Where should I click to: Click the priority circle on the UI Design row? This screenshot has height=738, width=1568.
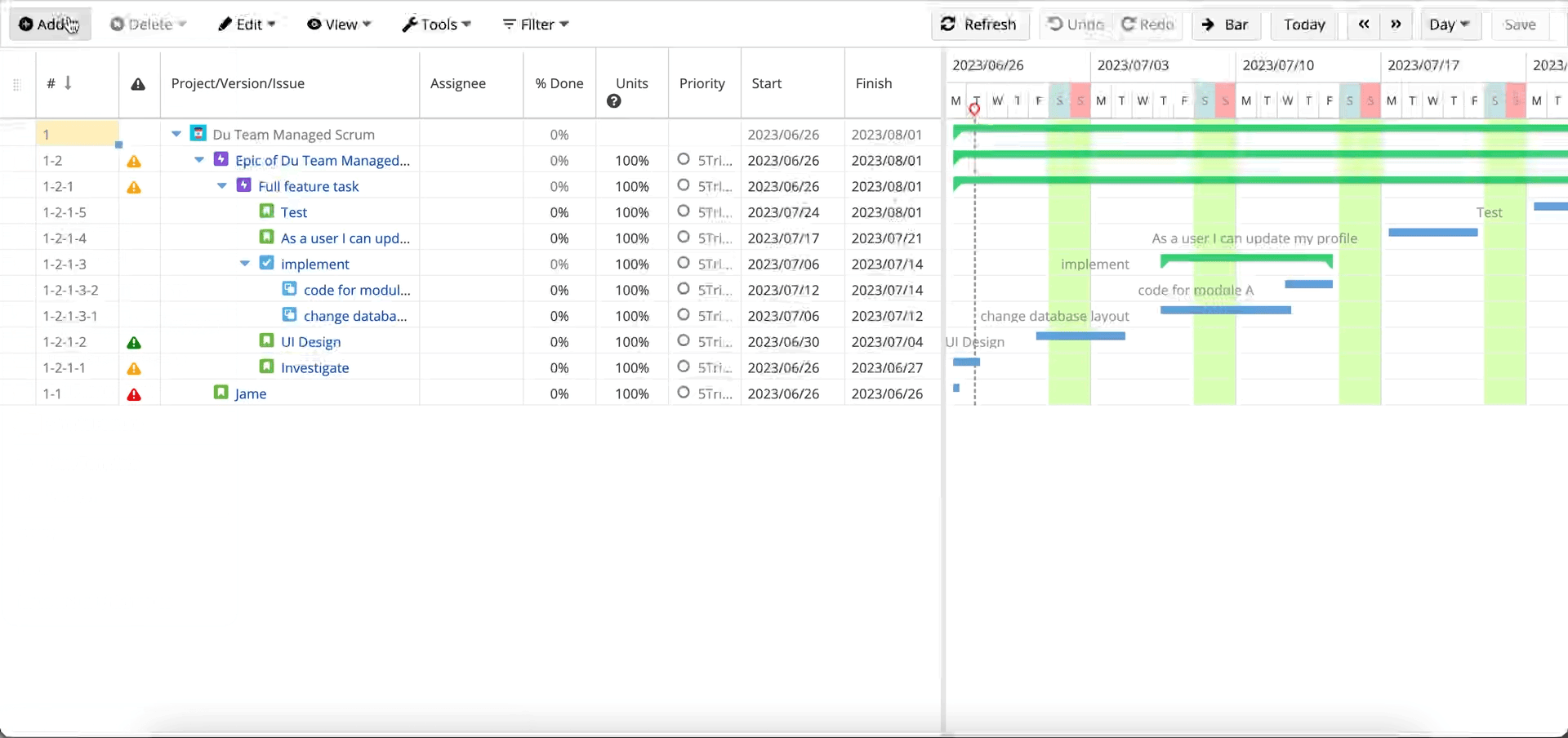(x=683, y=342)
